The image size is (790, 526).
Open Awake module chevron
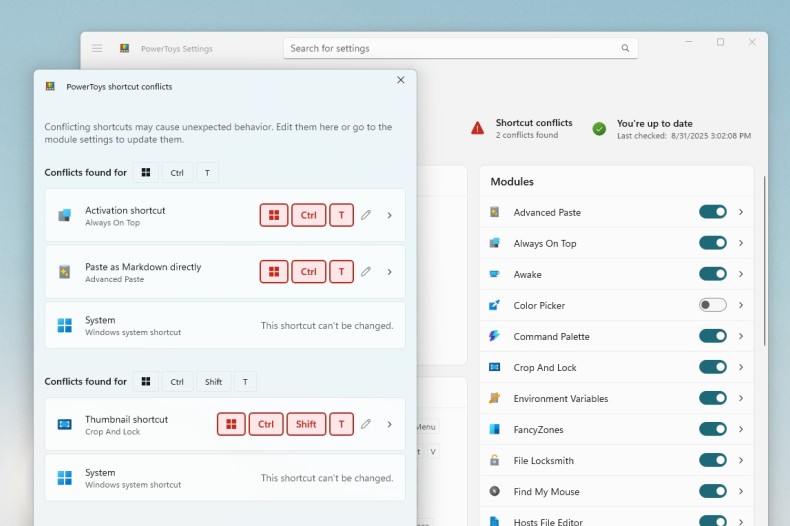tap(741, 274)
